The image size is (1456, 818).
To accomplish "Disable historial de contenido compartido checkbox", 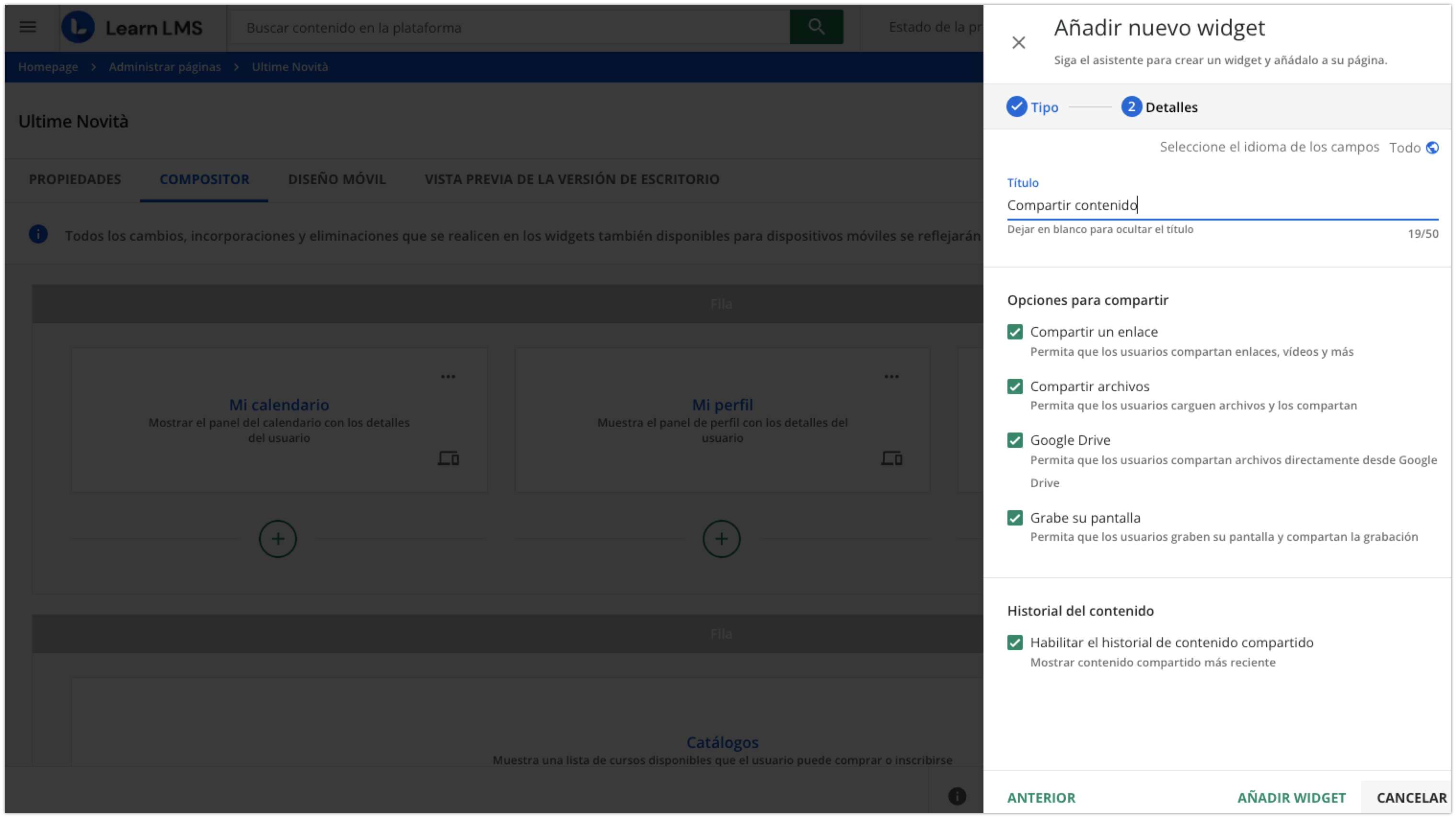I will (x=1015, y=642).
